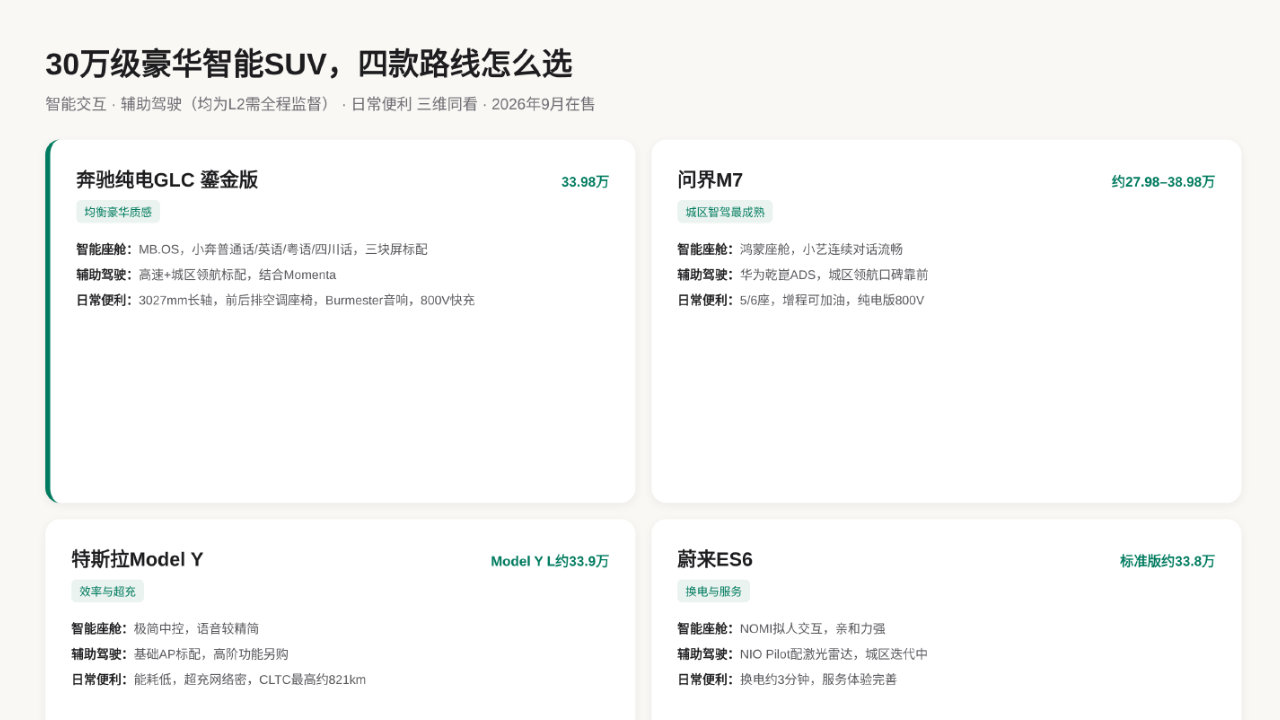Click the page title 30万级豪华智能SUV，四款路线怎么选
Viewport: 1280px width, 720px height.
point(309,64)
